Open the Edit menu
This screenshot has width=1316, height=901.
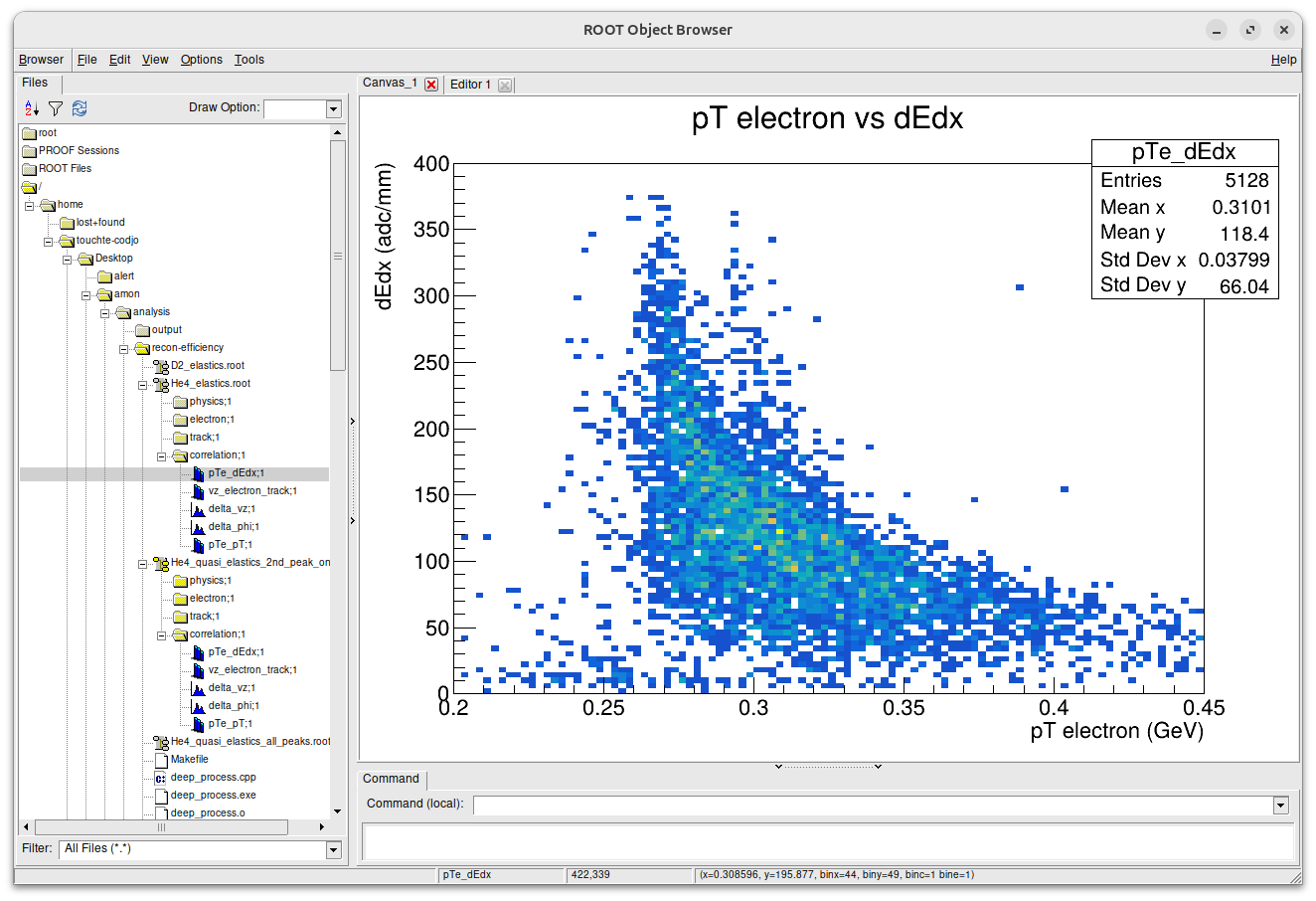[x=120, y=60]
